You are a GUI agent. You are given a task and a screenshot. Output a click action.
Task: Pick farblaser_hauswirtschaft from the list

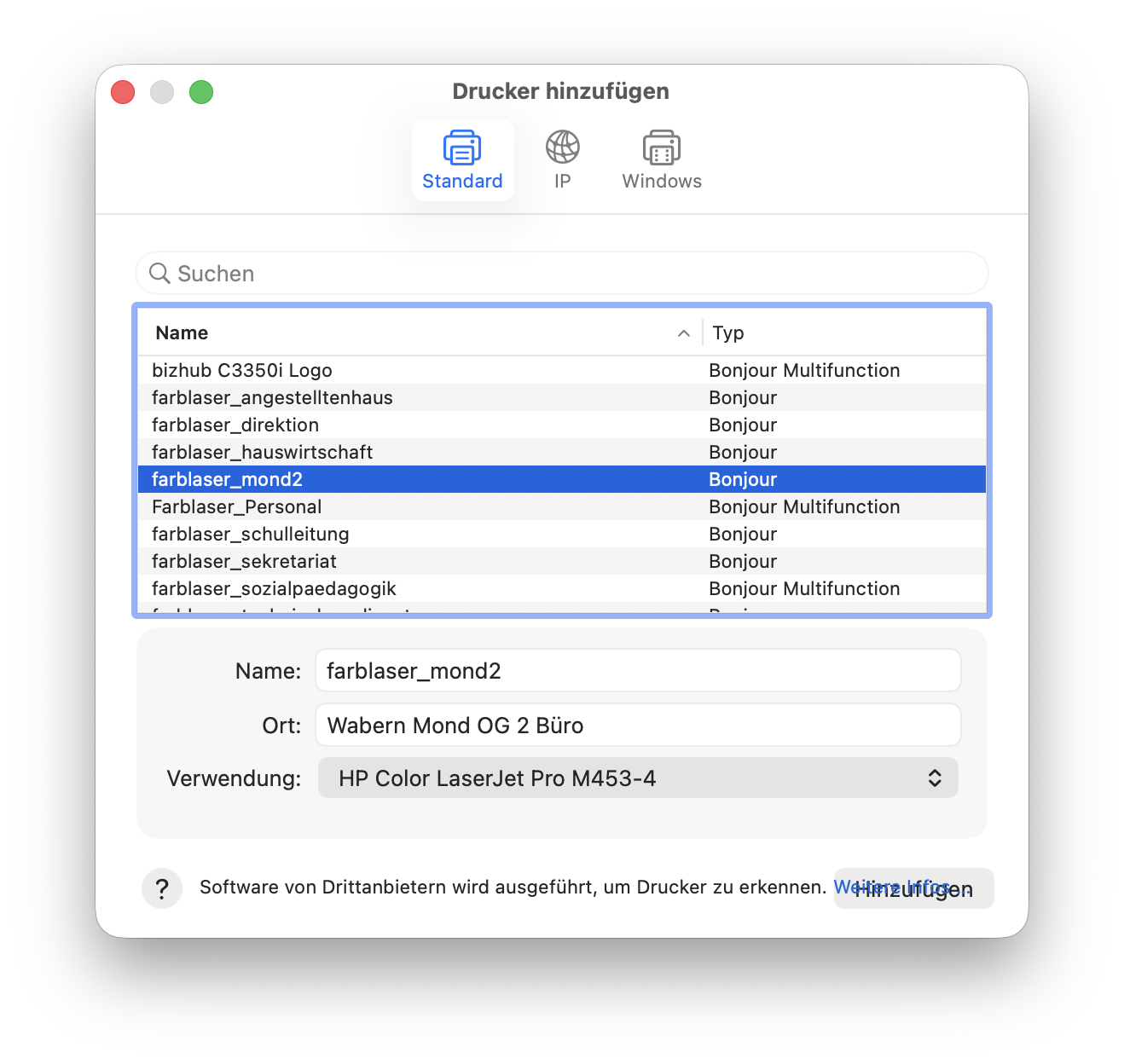(262, 452)
